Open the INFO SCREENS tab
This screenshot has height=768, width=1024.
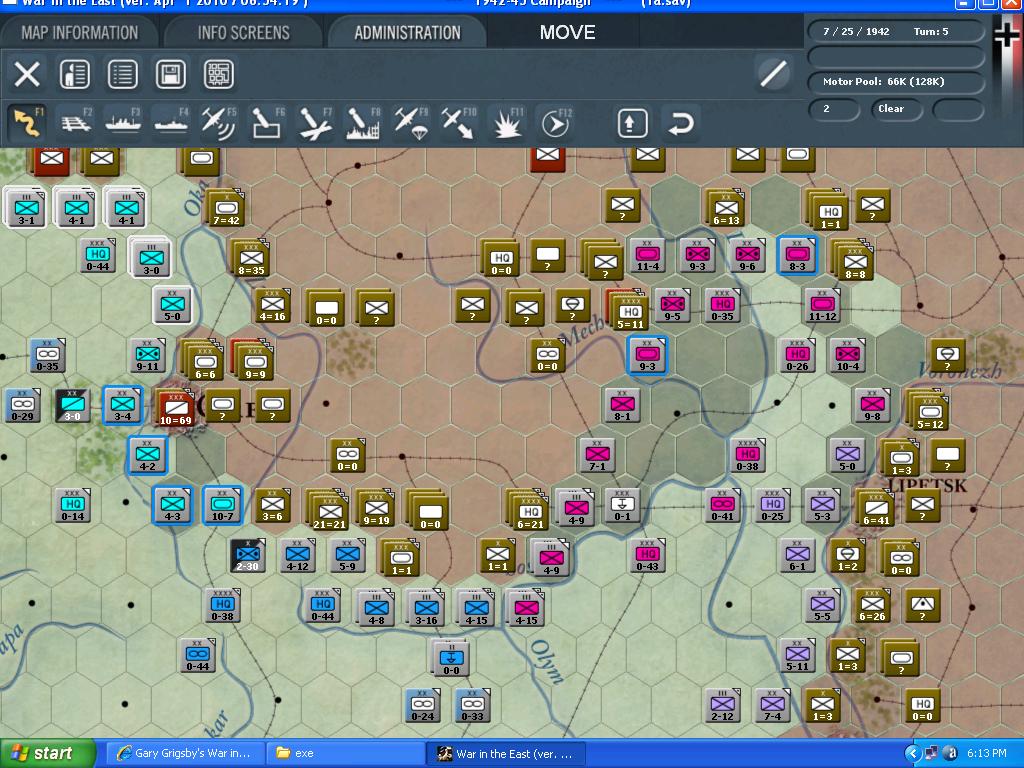click(x=244, y=33)
